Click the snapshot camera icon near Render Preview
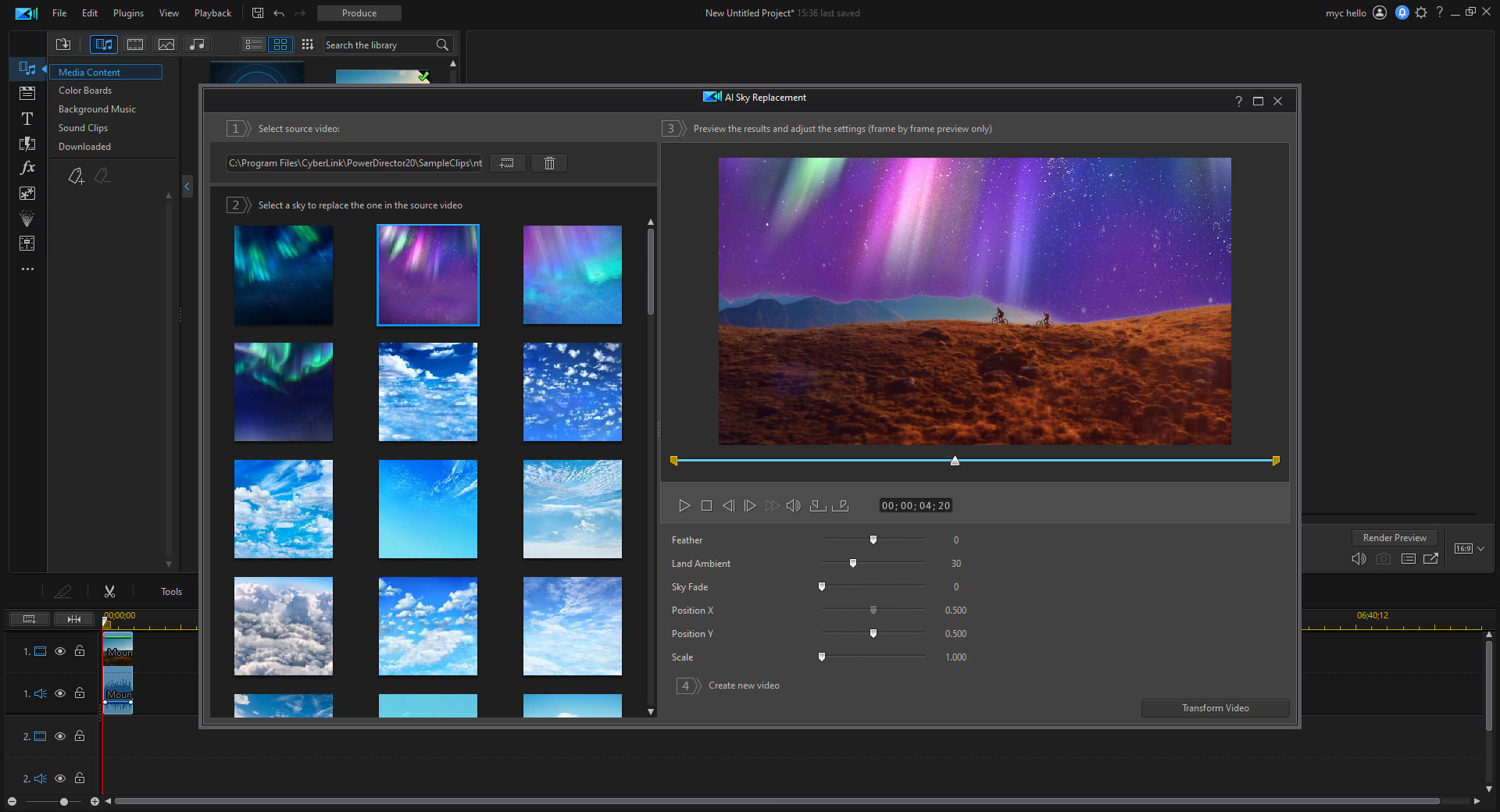 1383,559
